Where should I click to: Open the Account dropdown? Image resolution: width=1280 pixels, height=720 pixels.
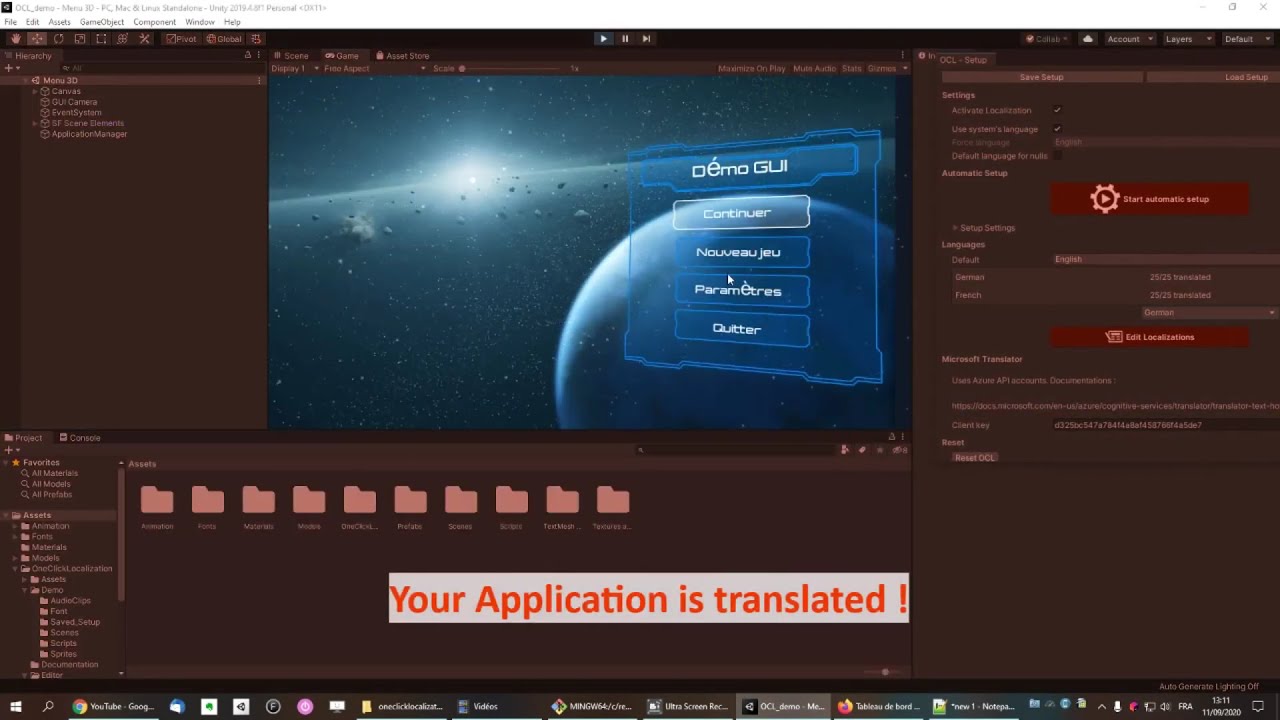tap(1129, 39)
